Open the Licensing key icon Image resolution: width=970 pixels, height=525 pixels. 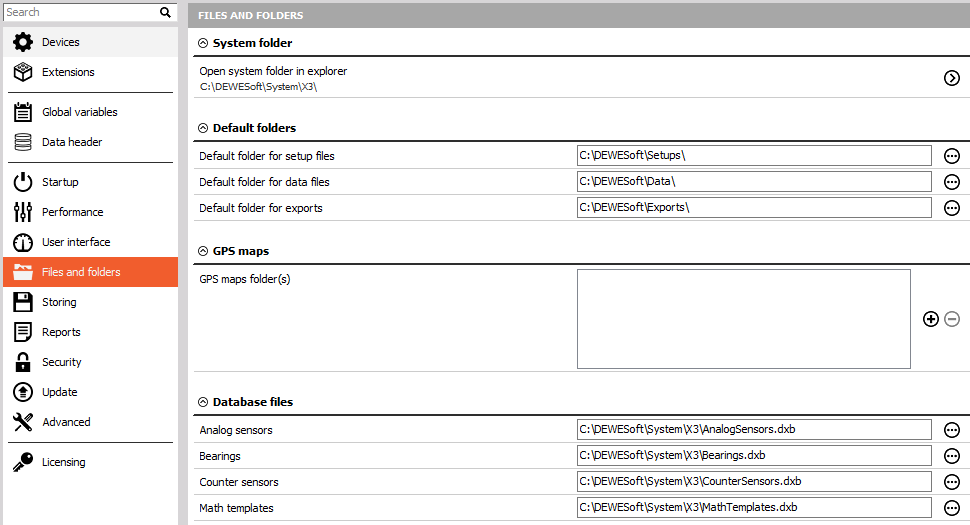(23, 462)
